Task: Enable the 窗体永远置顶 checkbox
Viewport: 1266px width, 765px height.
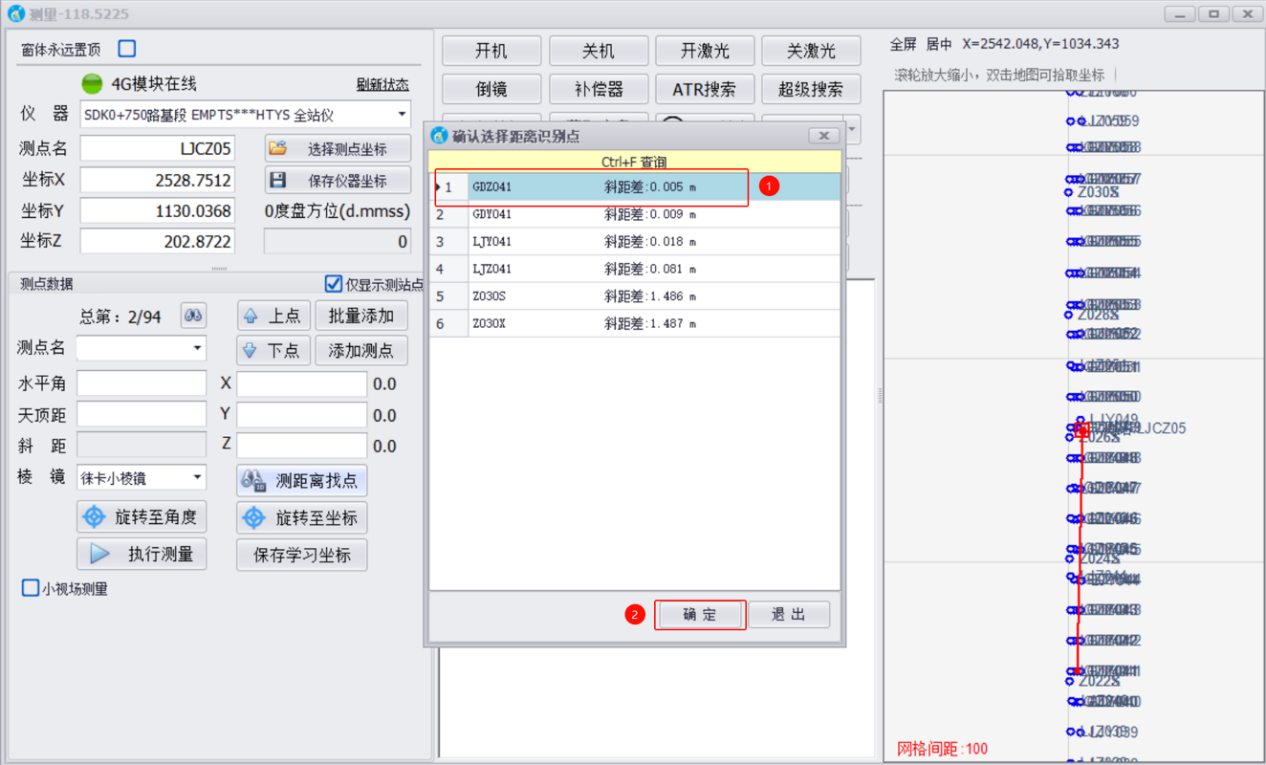Action: 127,49
